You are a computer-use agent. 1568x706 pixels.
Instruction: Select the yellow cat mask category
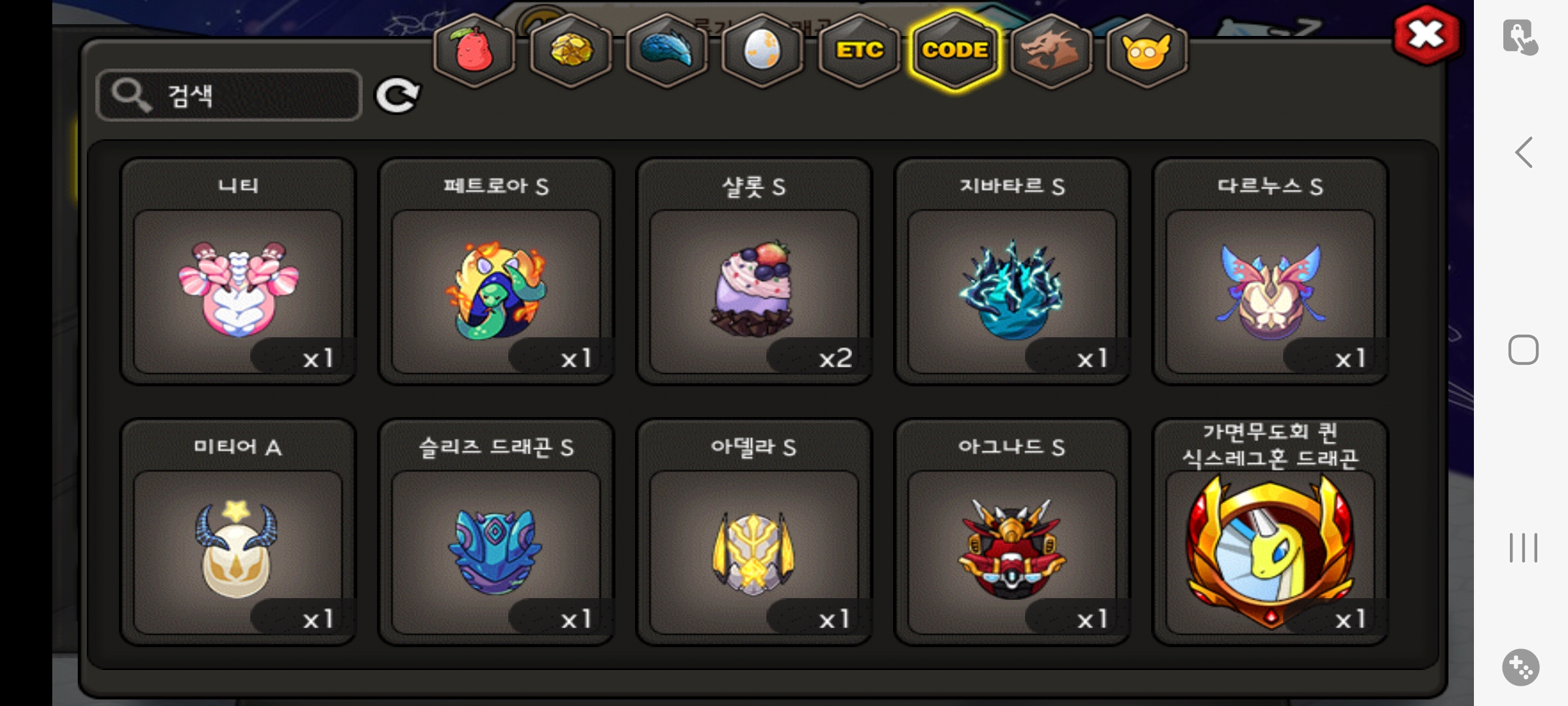pyautogui.click(x=1147, y=51)
